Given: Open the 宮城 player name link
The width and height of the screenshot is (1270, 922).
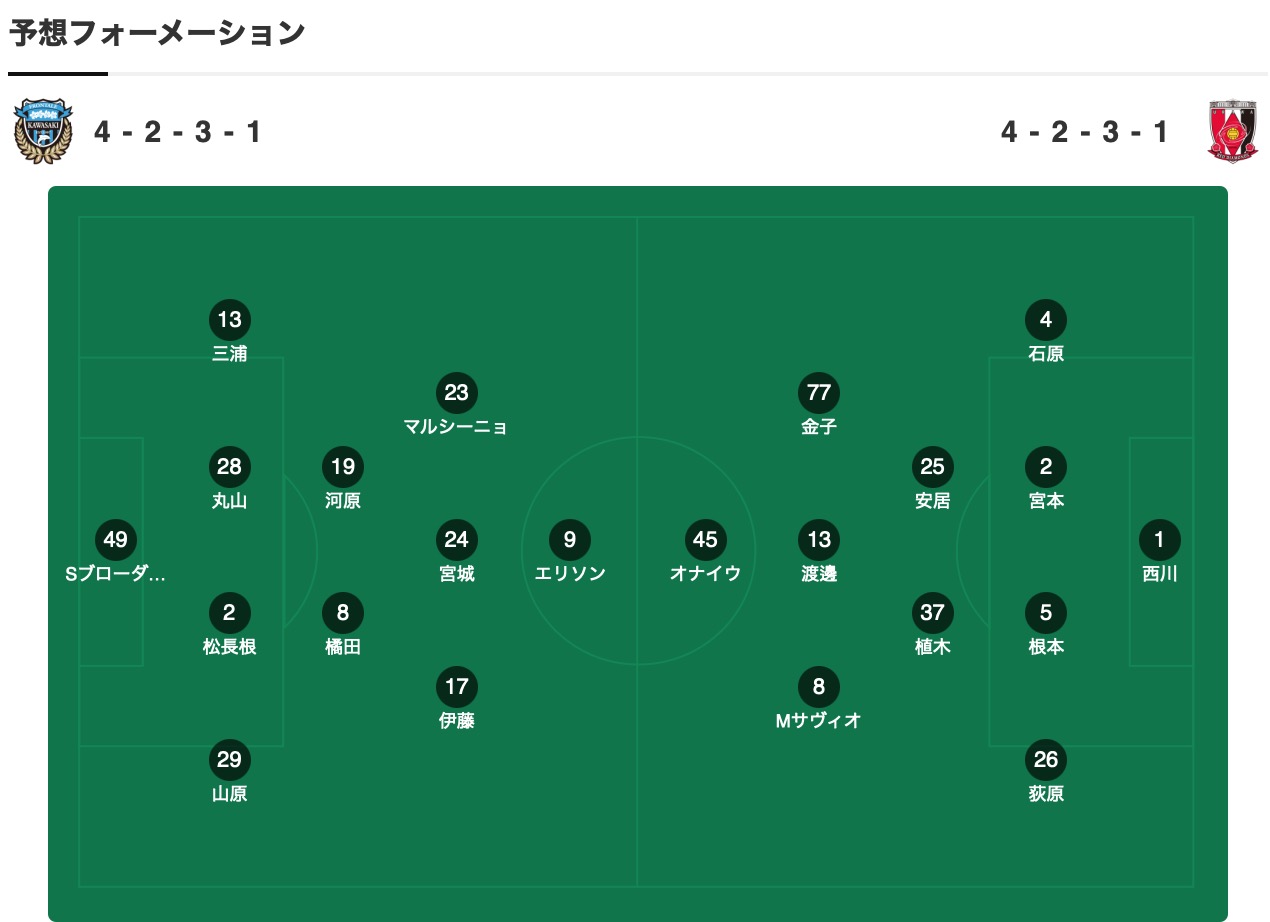Looking at the screenshot, I should [x=456, y=574].
